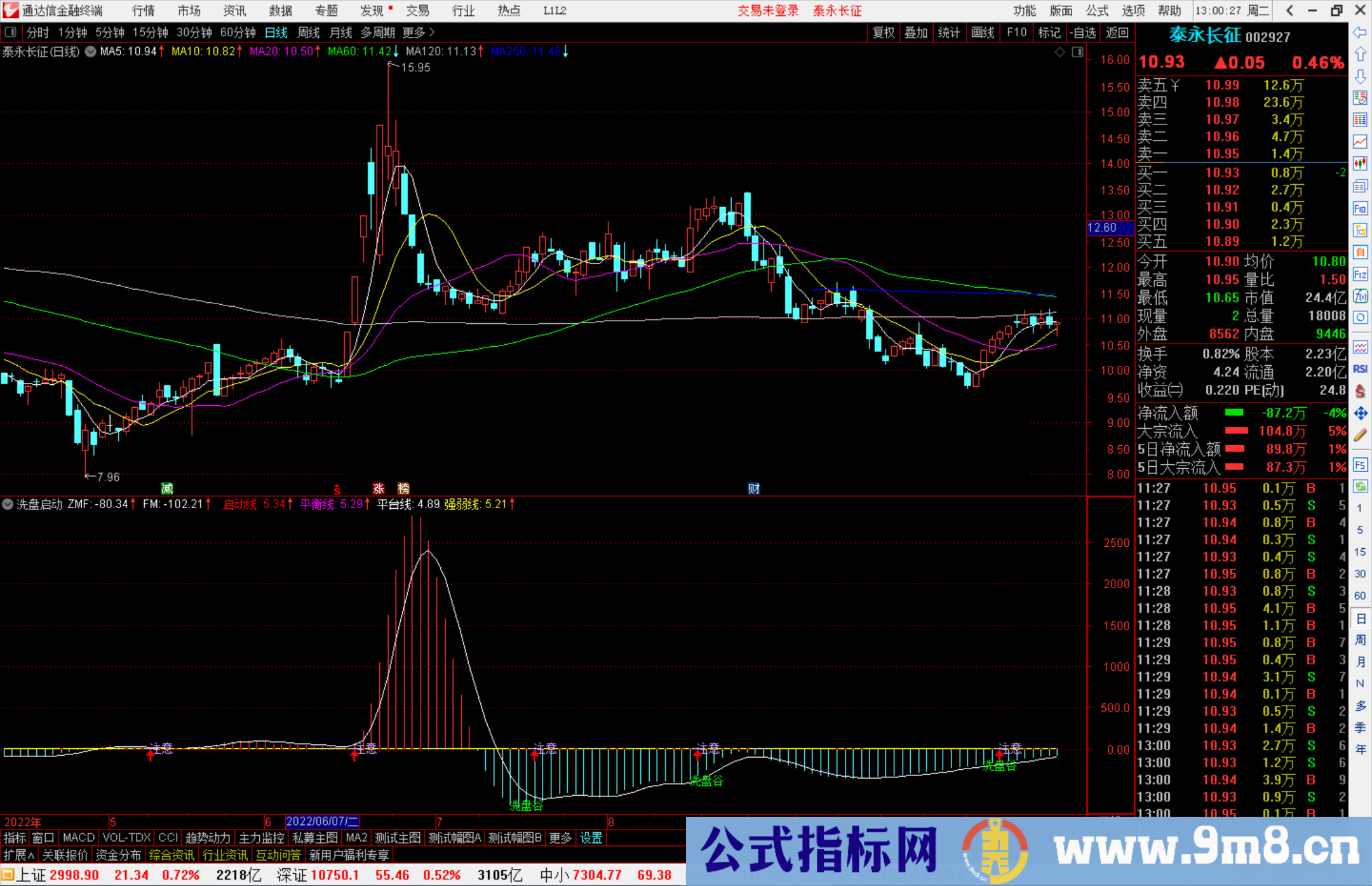Toggle 复权 price adjustment mode
The image size is (1372, 886).
(883, 32)
